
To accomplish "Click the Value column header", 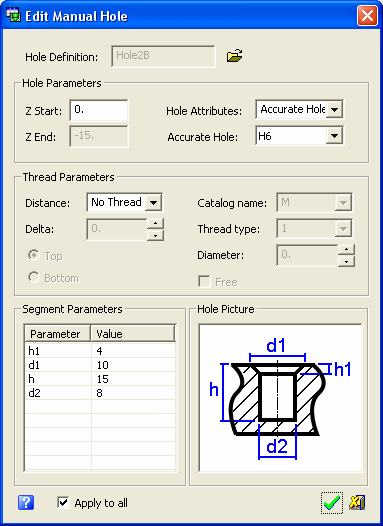I will (x=133, y=334).
